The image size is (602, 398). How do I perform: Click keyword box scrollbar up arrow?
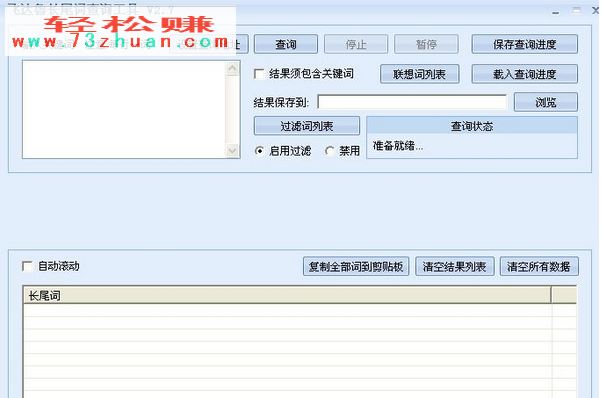[232, 69]
